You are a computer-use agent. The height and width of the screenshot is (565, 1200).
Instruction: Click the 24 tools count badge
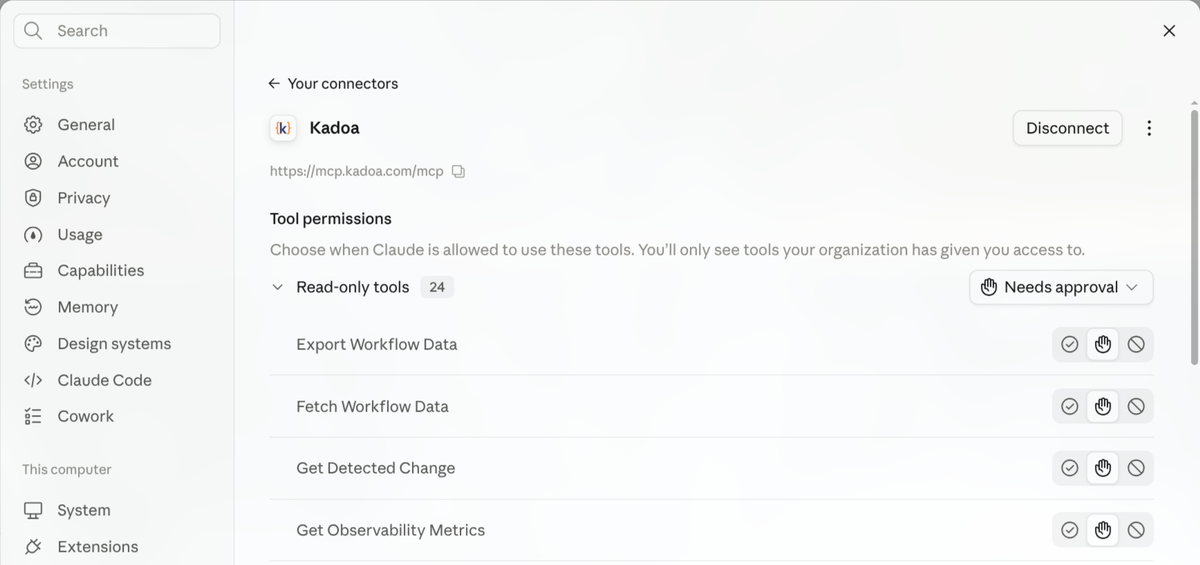pos(437,287)
